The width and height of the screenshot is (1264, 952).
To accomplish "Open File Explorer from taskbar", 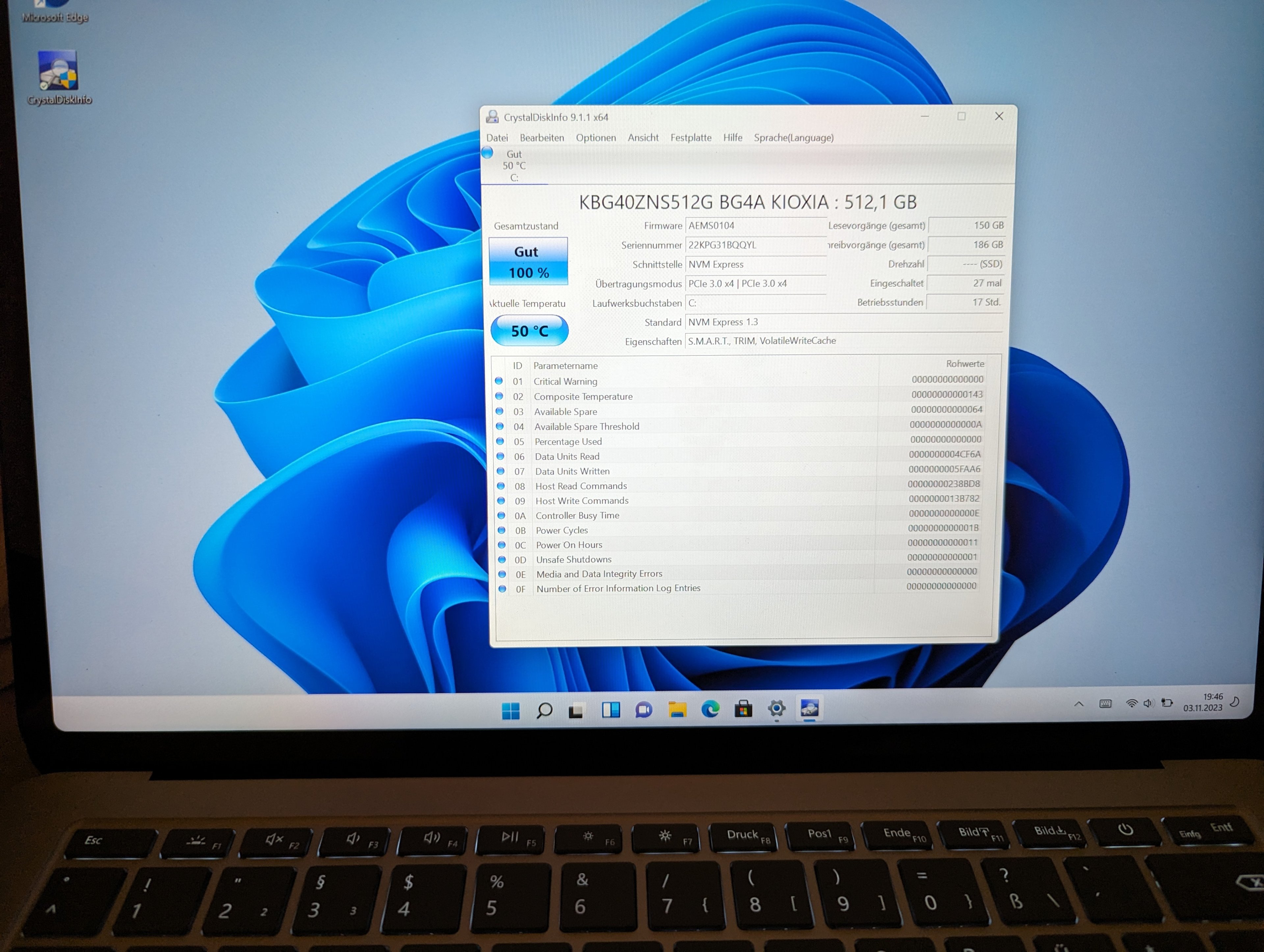I will click(677, 710).
